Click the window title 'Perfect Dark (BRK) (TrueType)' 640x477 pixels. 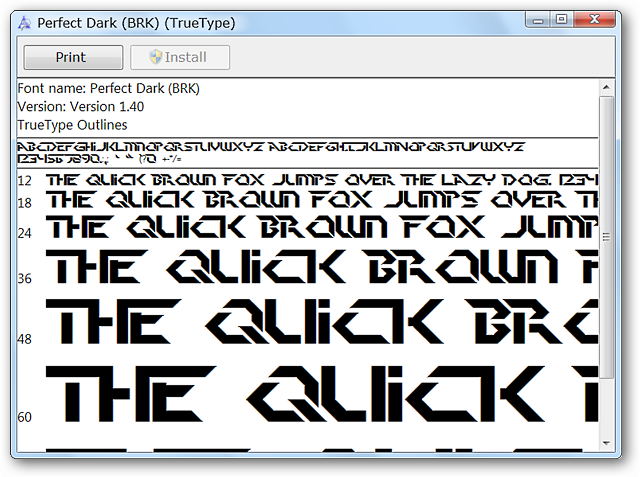tap(136, 23)
